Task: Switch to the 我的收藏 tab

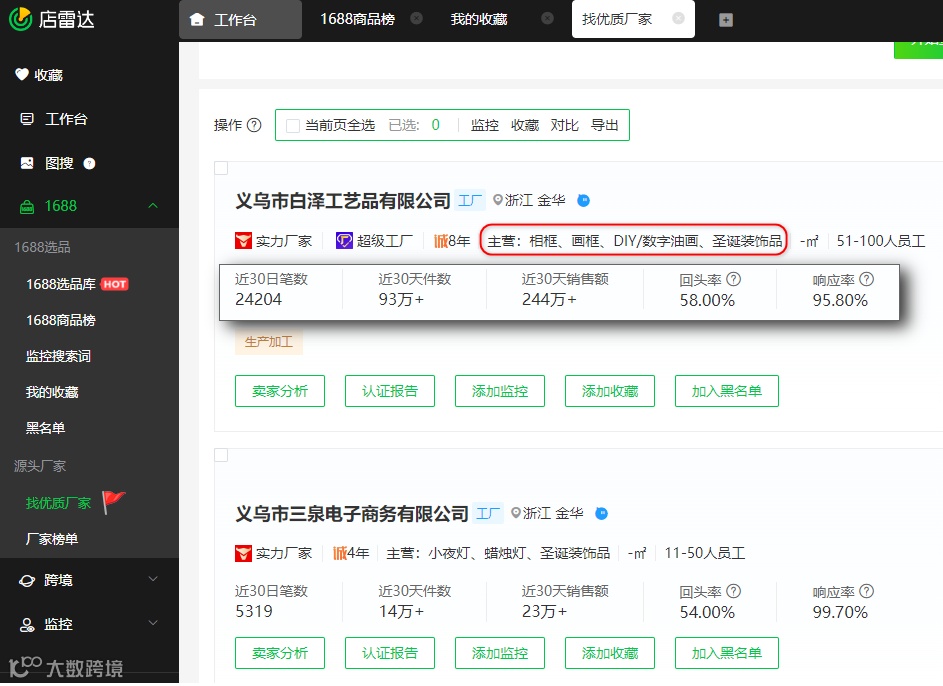Action: [479, 19]
